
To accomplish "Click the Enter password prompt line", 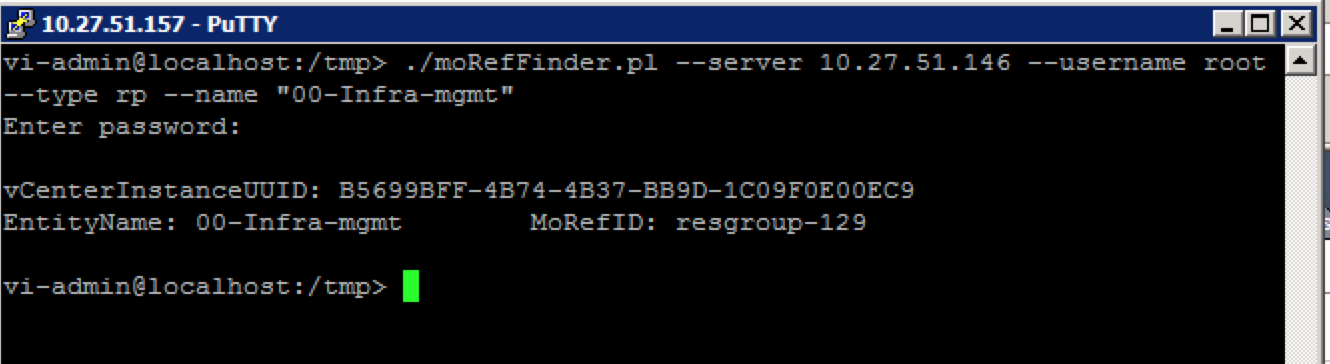I will tap(123, 128).
